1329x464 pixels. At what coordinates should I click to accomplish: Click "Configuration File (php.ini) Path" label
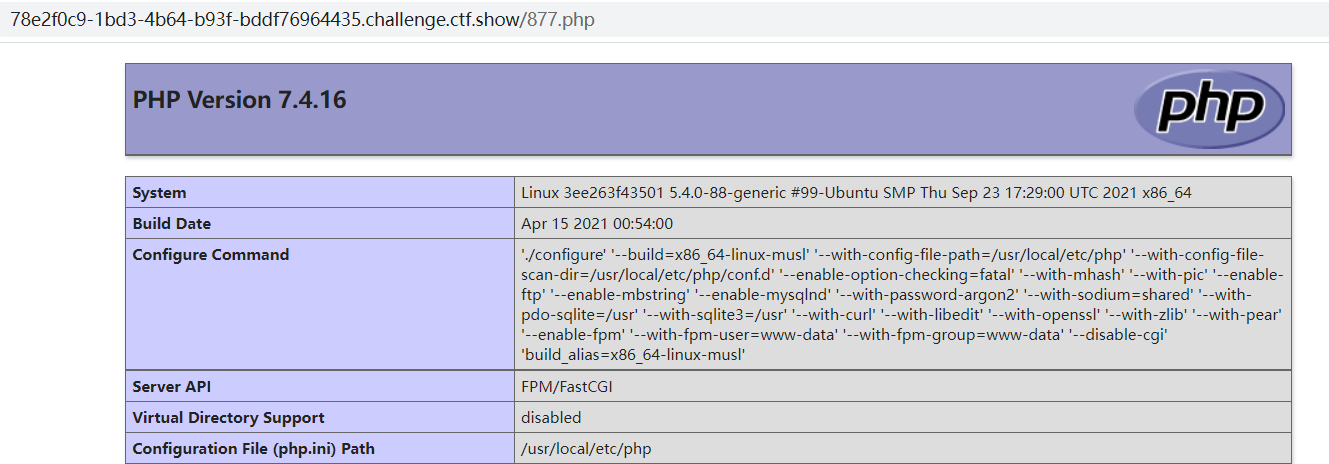tap(254, 449)
